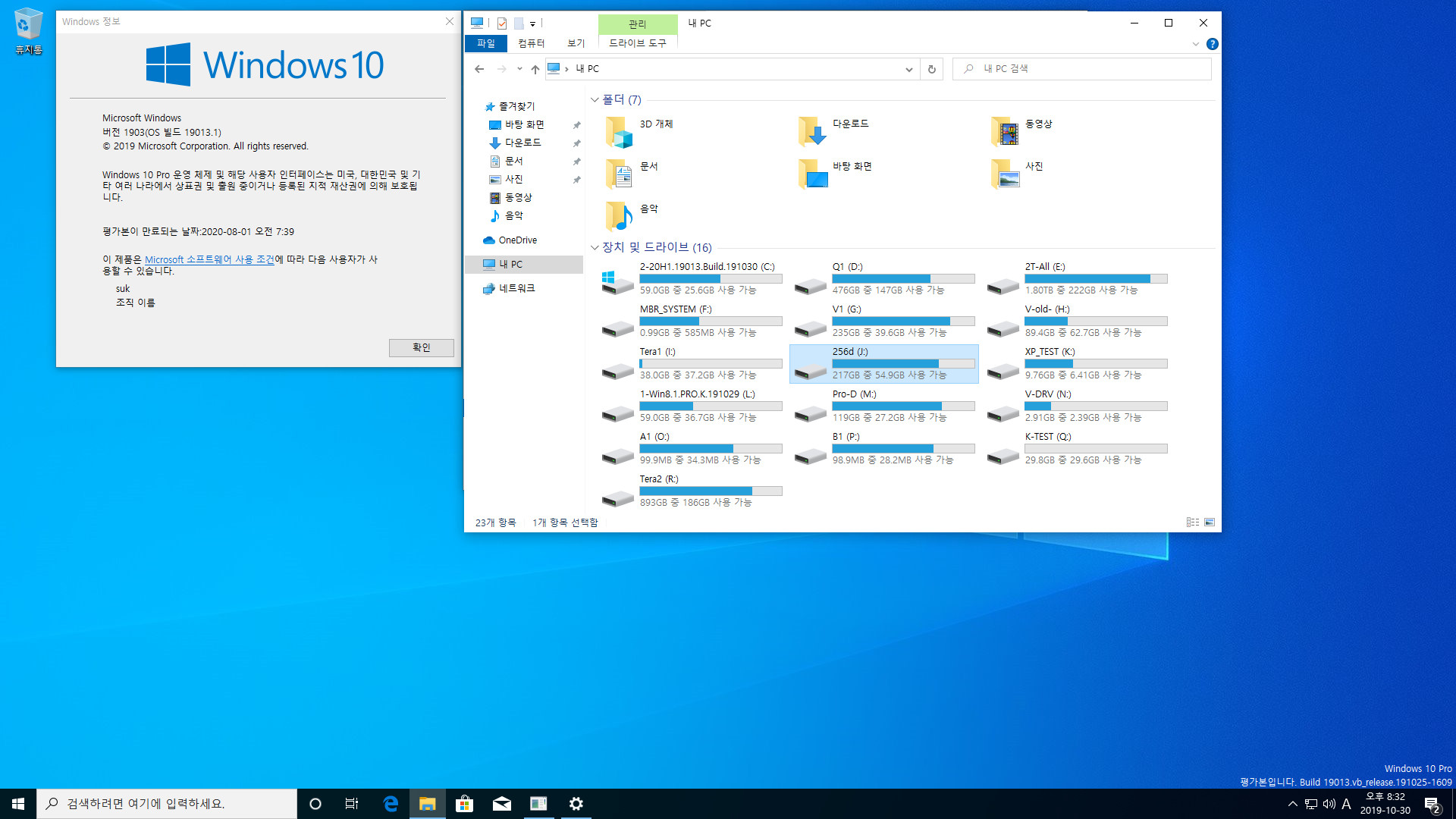
Task: Open the Microsoft 소프트웨어 사용 조건 link
Action: (x=209, y=259)
